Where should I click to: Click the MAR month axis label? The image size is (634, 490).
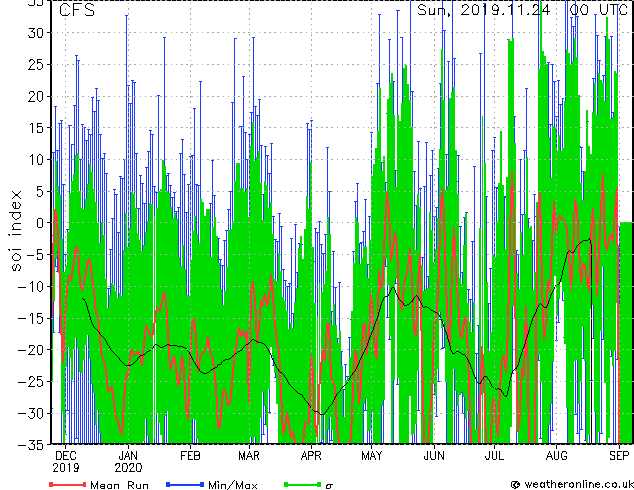point(249,456)
